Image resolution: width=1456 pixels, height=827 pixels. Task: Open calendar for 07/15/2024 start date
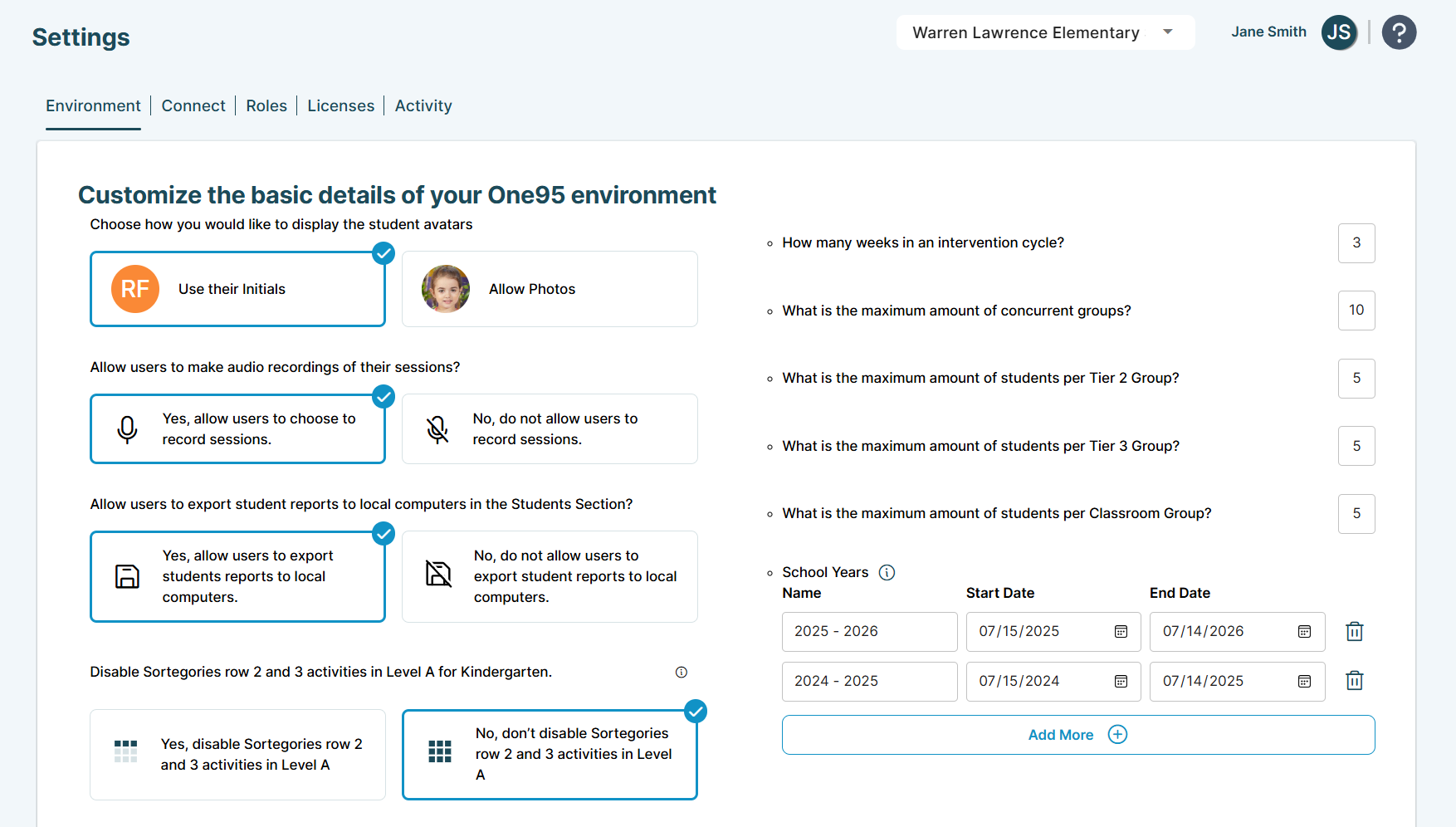point(1121,682)
